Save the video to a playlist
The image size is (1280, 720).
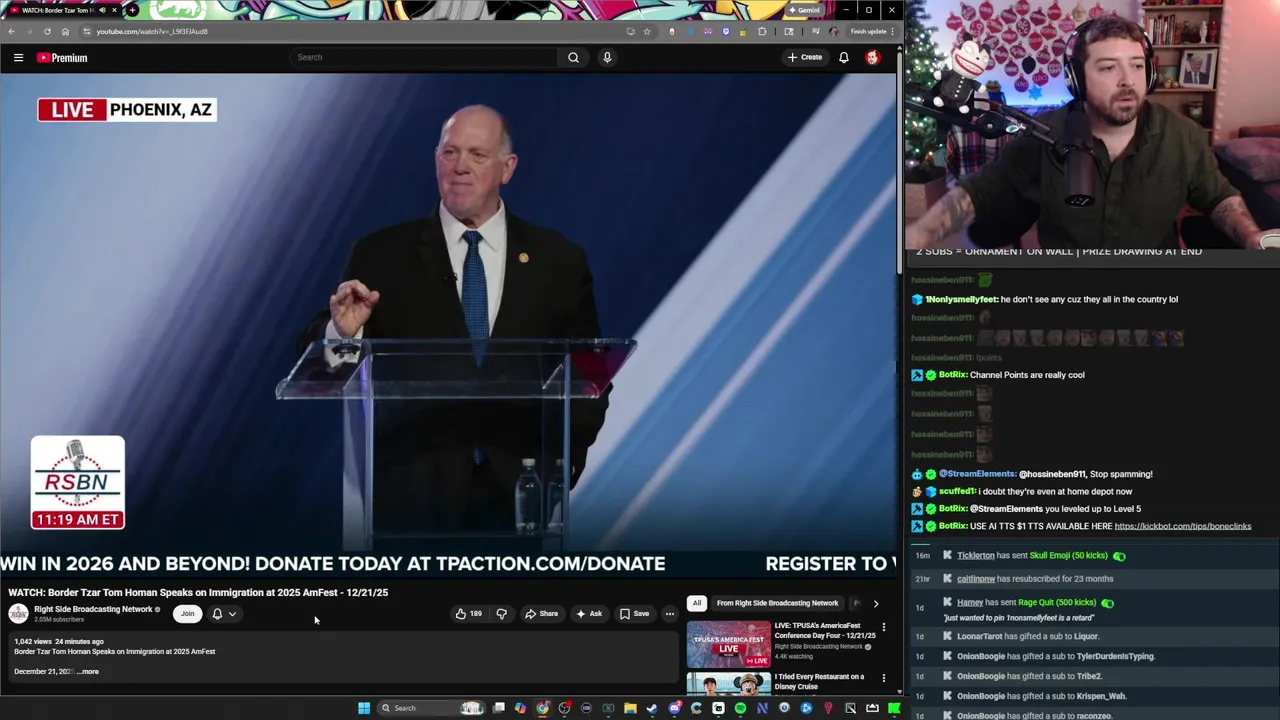634,614
